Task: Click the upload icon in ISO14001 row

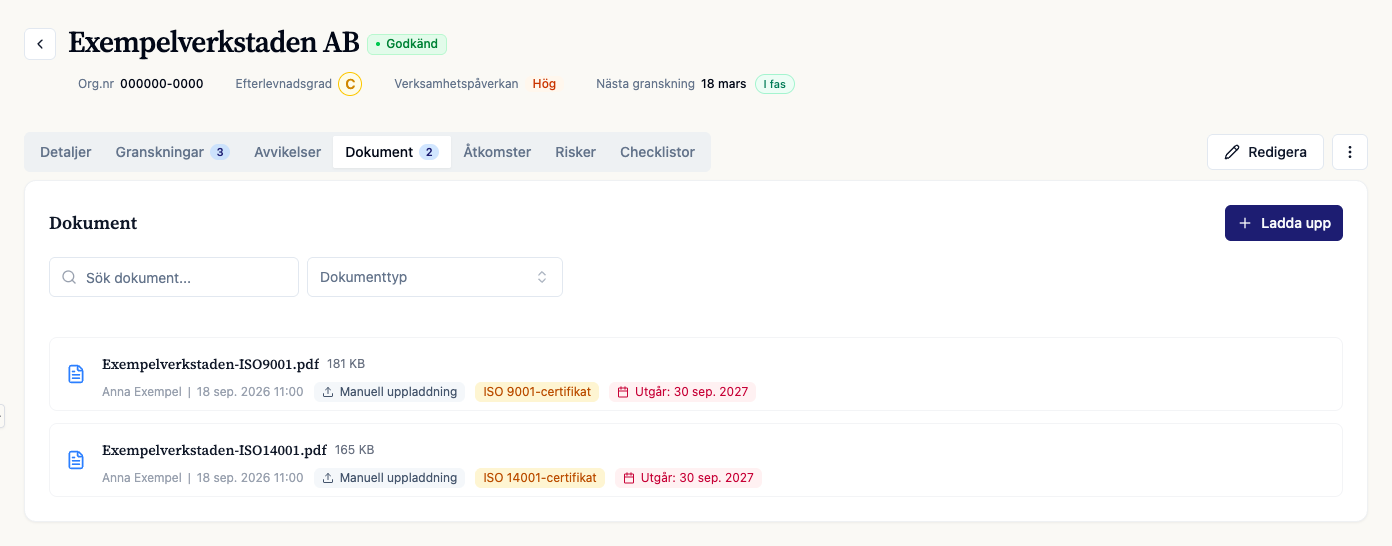Action: coord(328,478)
